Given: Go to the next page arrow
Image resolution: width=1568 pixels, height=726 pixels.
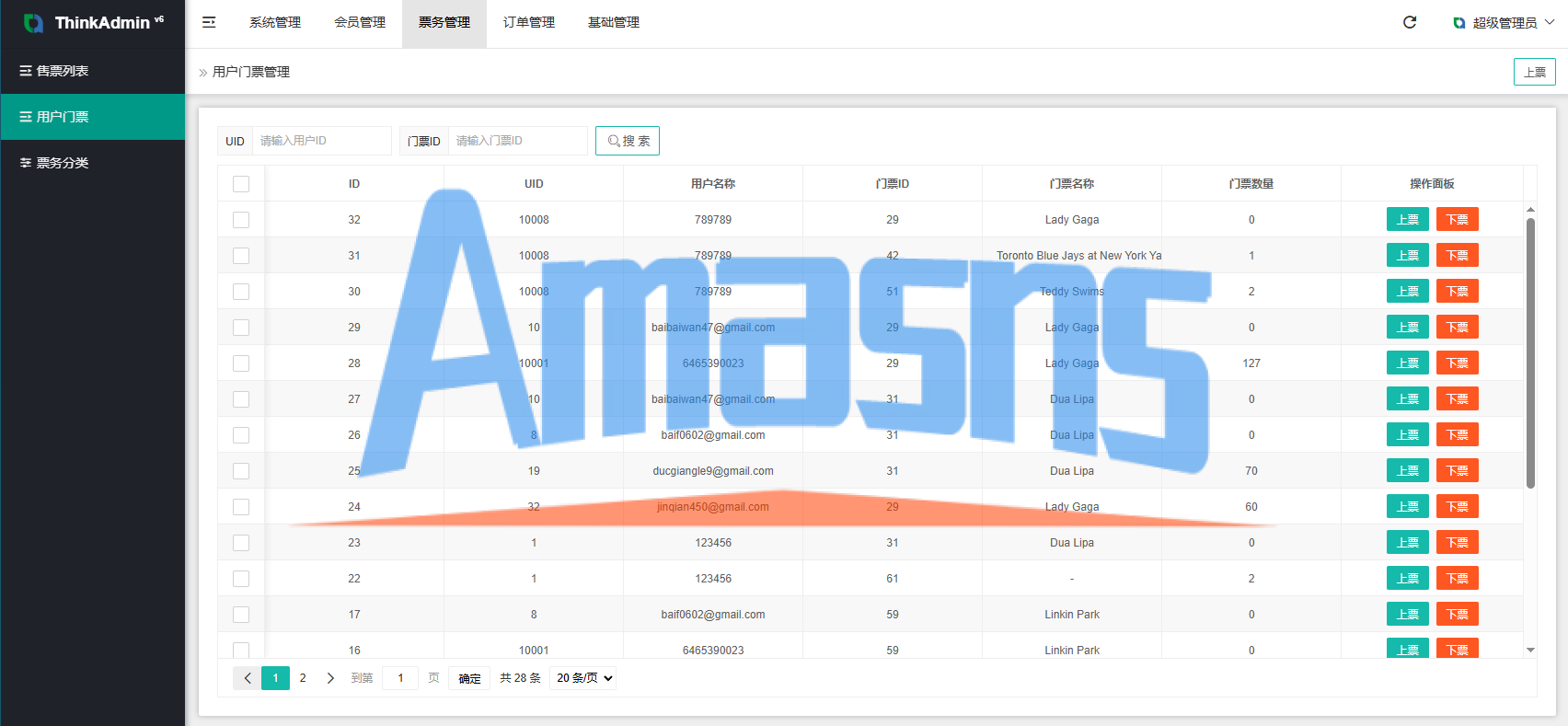Looking at the screenshot, I should point(330,678).
